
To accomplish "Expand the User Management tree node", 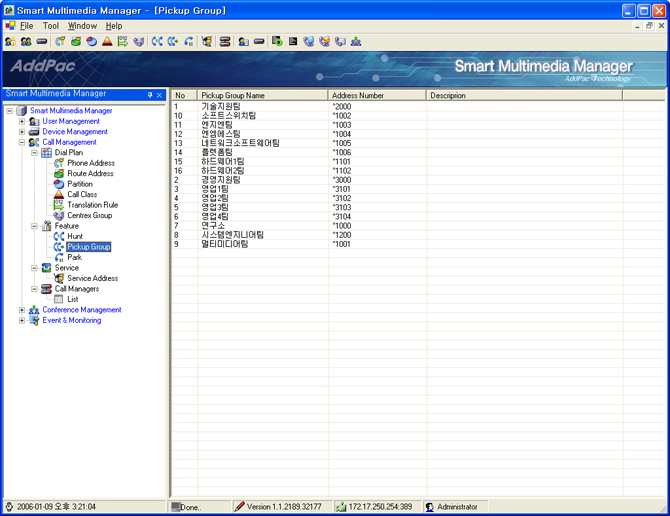I will point(22,121).
